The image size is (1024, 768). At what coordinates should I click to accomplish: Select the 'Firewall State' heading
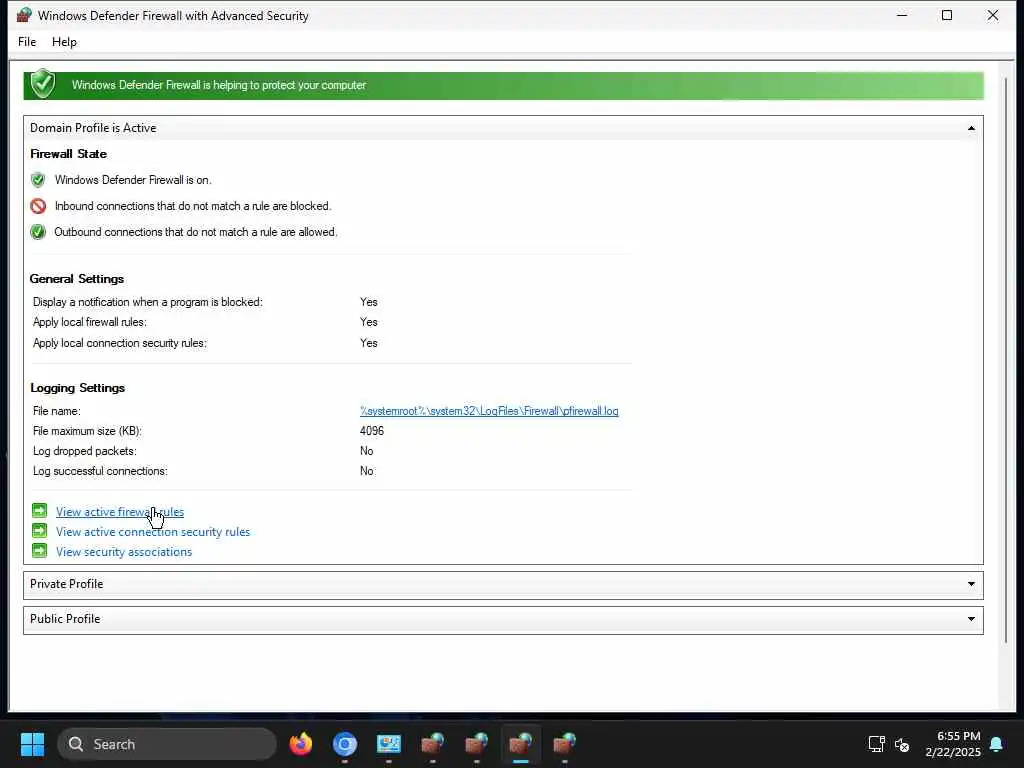tap(69, 154)
